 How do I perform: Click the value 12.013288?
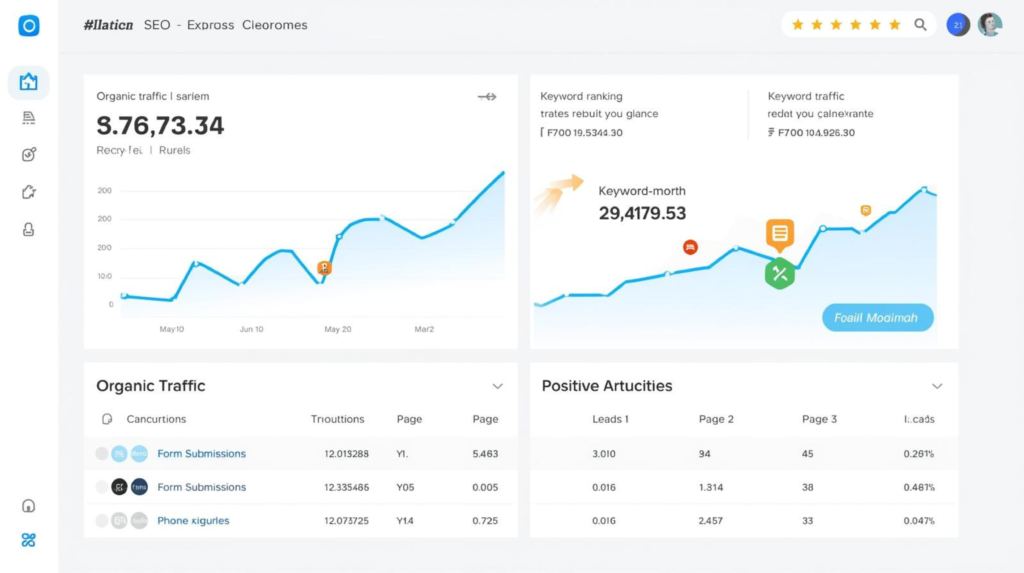point(346,453)
